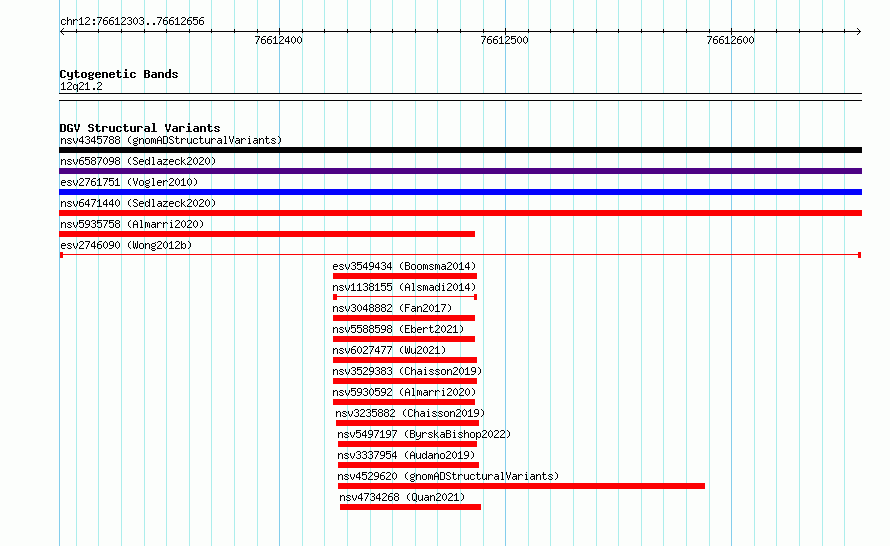Click the long red nsv4529620 variant bar
Screen dimensions: 890x546
click(521, 486)
